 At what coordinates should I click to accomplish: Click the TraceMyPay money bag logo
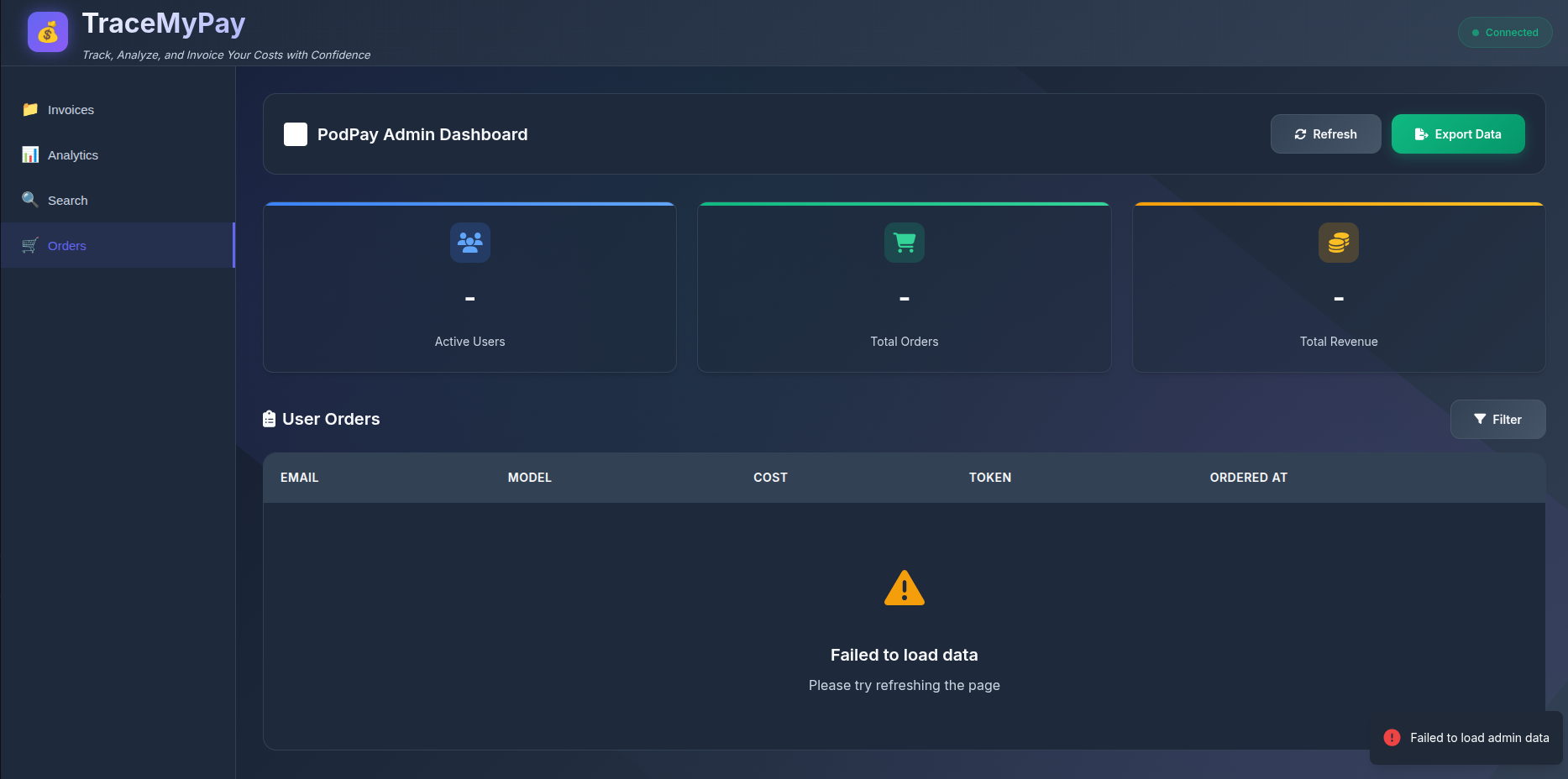pos(48,32)
